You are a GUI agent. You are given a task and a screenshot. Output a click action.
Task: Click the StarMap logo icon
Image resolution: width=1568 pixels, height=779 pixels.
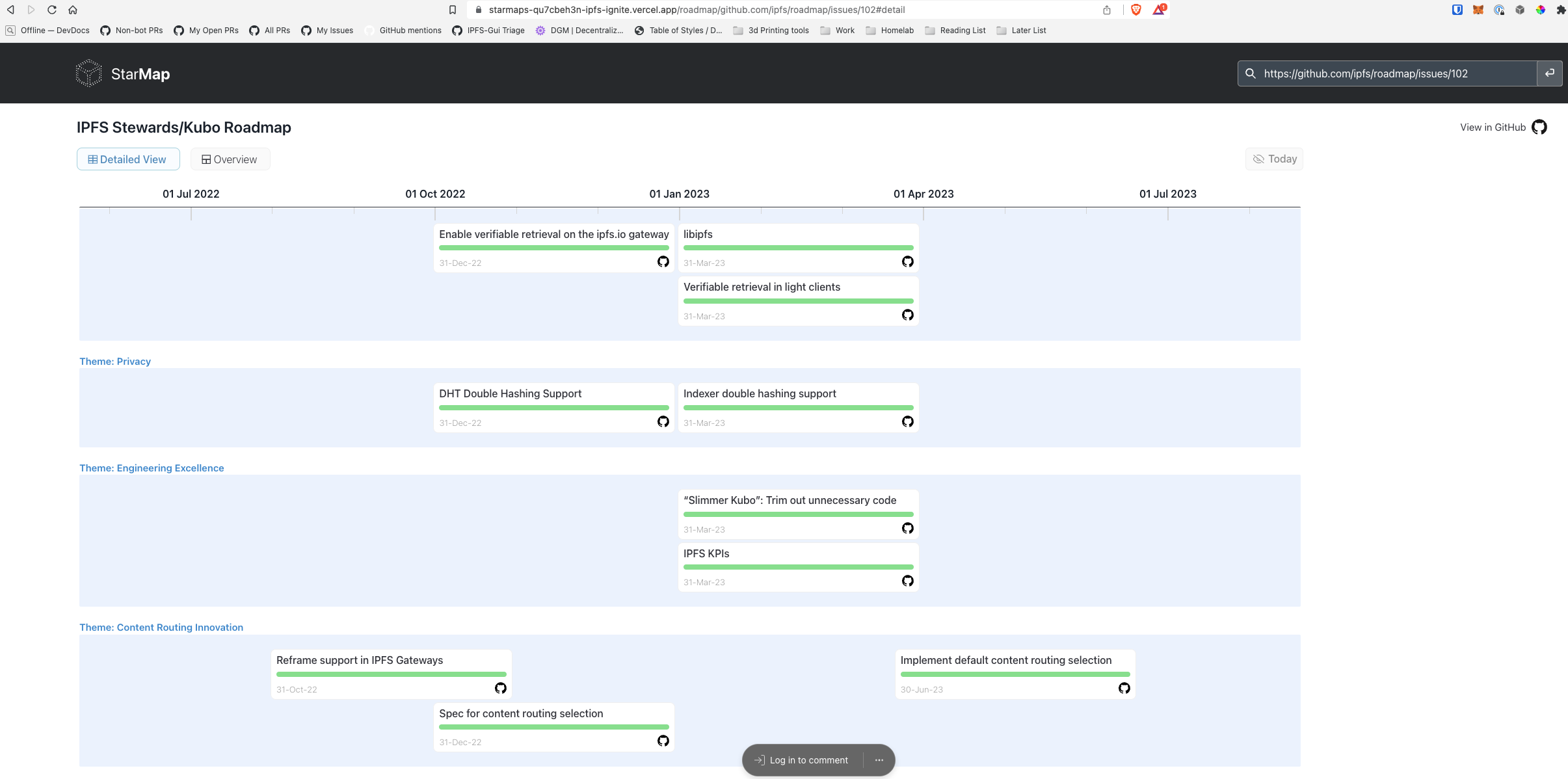click(89, 73)
